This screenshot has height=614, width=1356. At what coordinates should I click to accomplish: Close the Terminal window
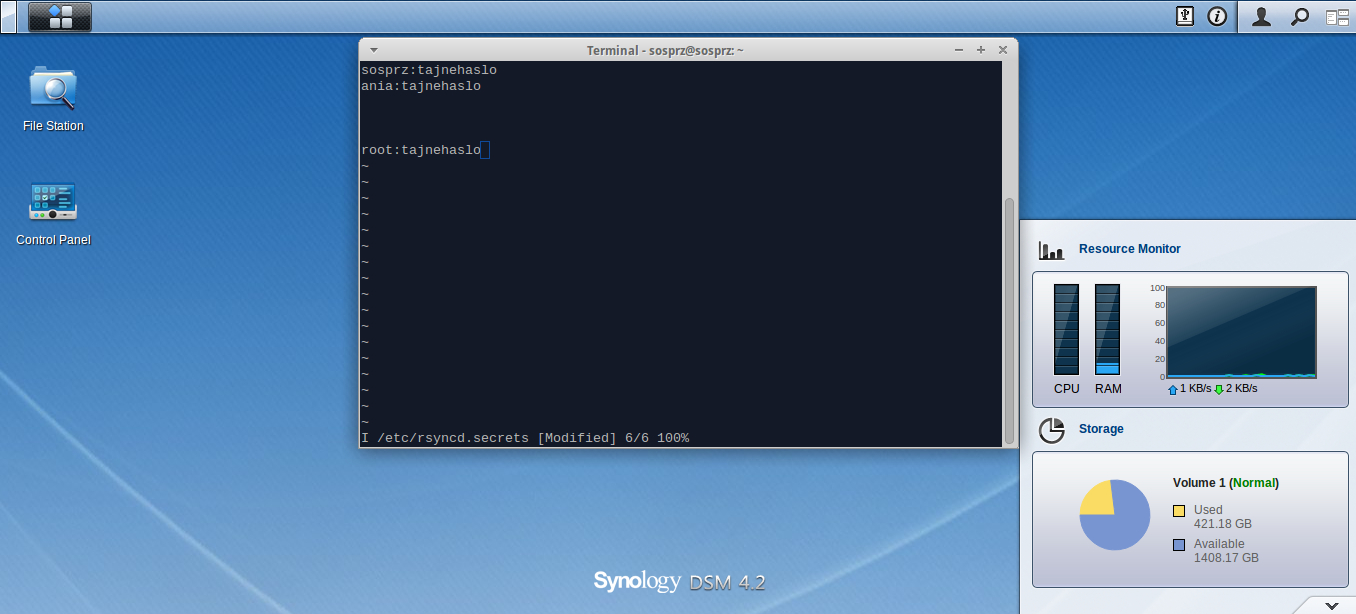(x=1001, y=49)
